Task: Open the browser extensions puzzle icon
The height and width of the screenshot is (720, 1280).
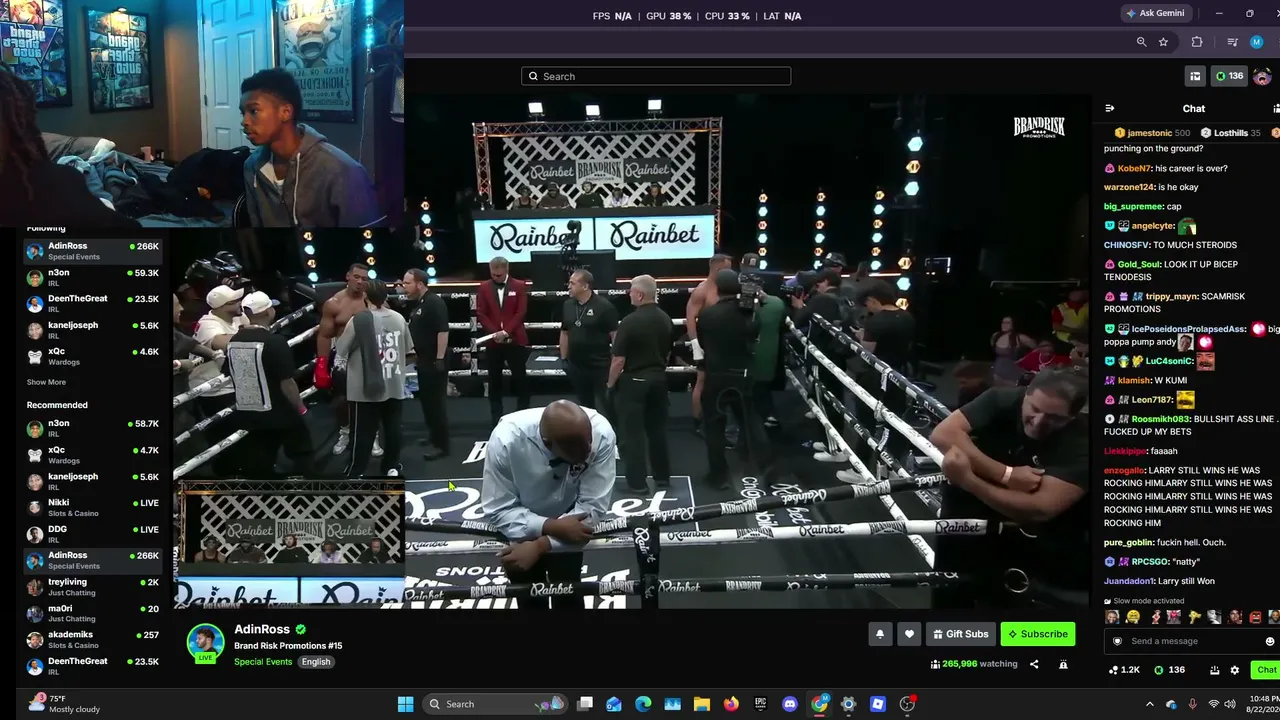Action: [1197, 42]
